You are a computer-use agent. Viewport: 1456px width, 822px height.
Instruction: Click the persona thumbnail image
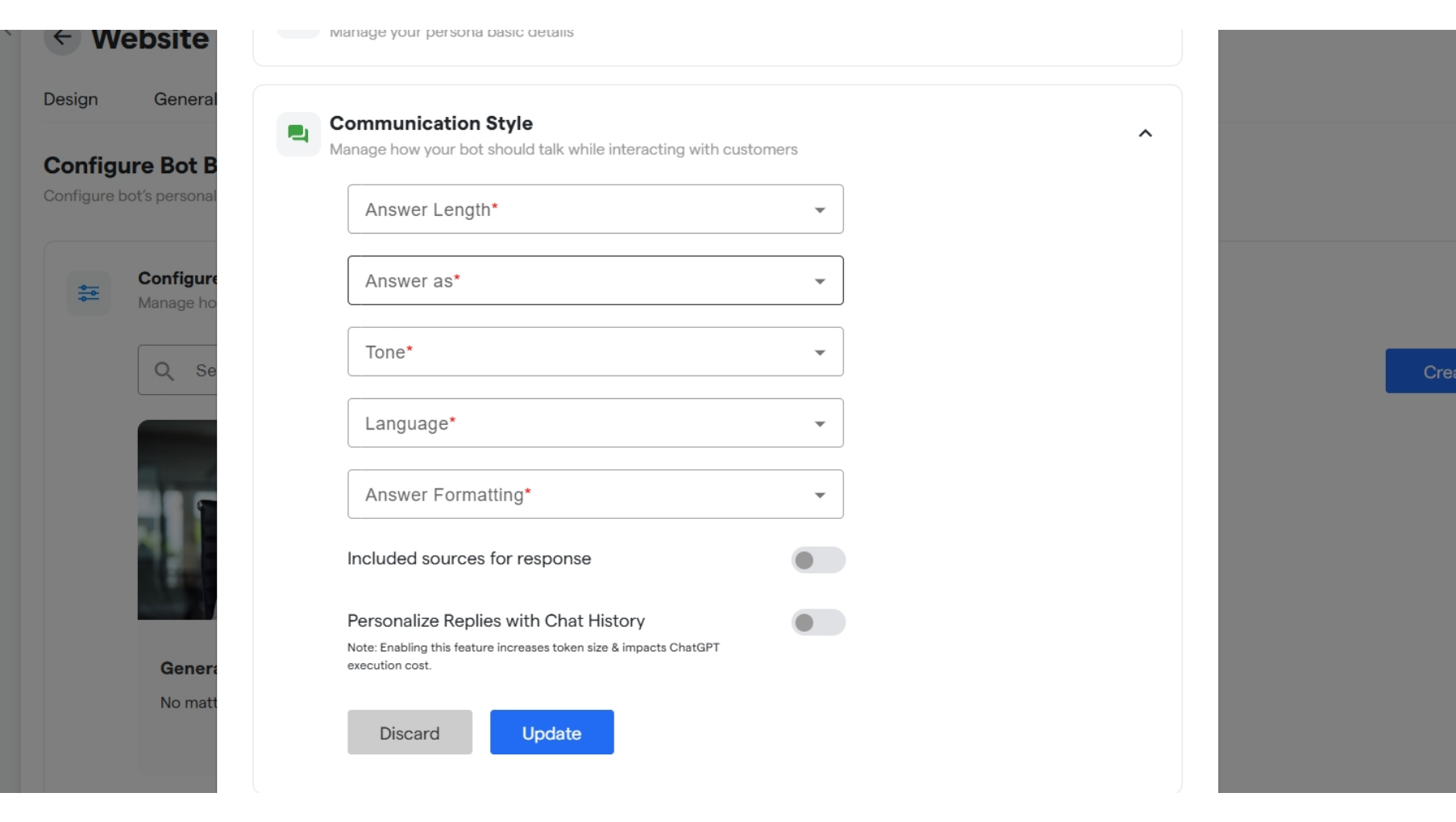point(177,520)
